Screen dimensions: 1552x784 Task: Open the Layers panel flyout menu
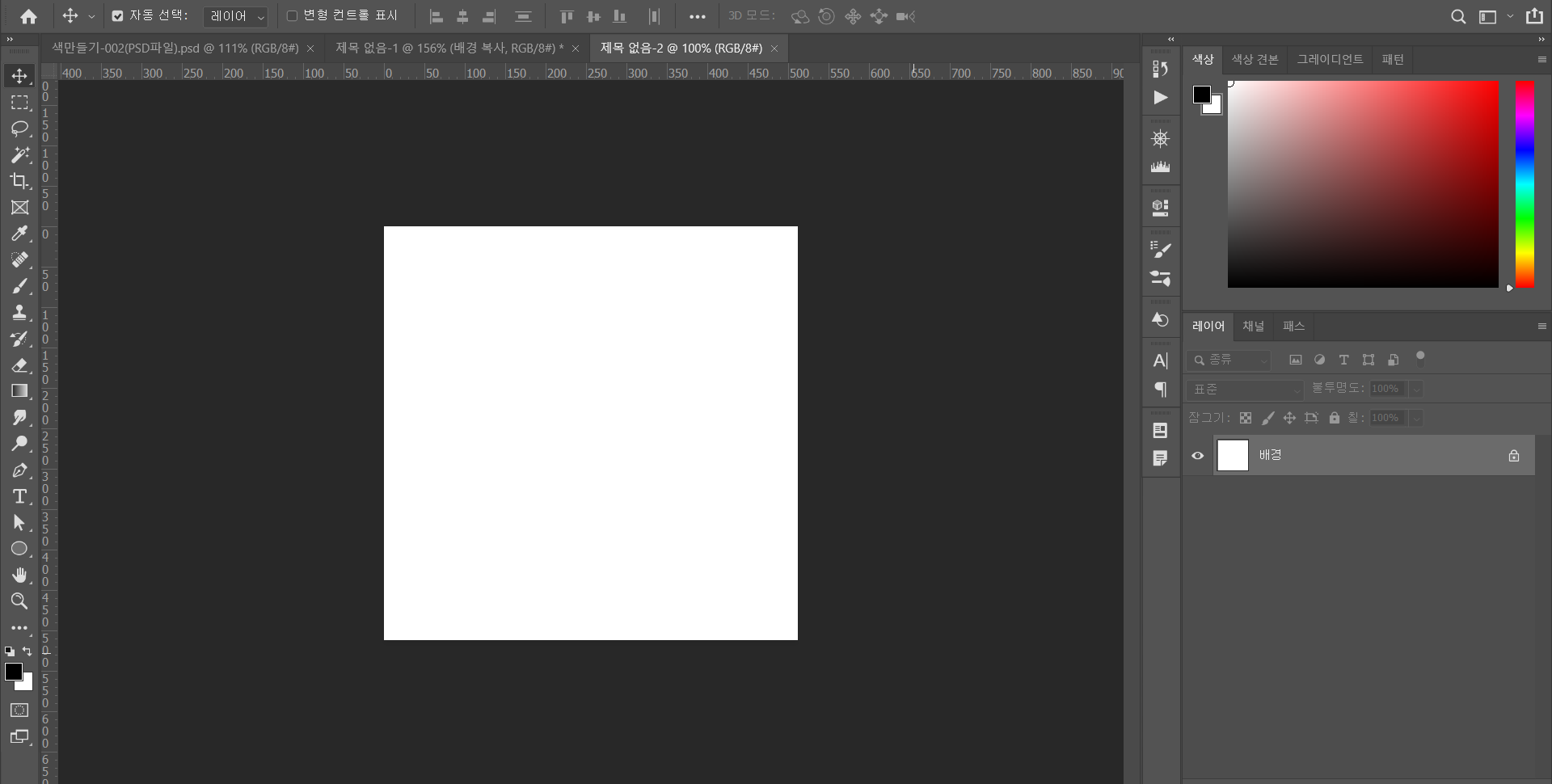point(1541,327)
